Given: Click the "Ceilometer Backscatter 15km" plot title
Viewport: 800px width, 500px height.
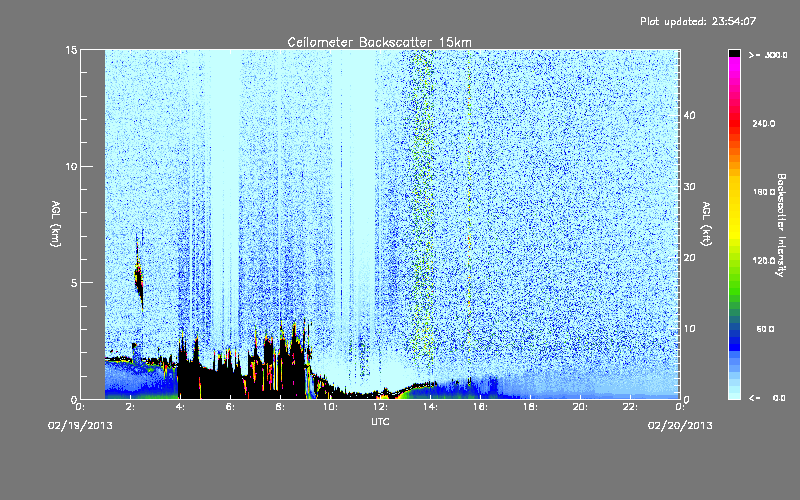Looking at the screenshot, I should 380,42.
